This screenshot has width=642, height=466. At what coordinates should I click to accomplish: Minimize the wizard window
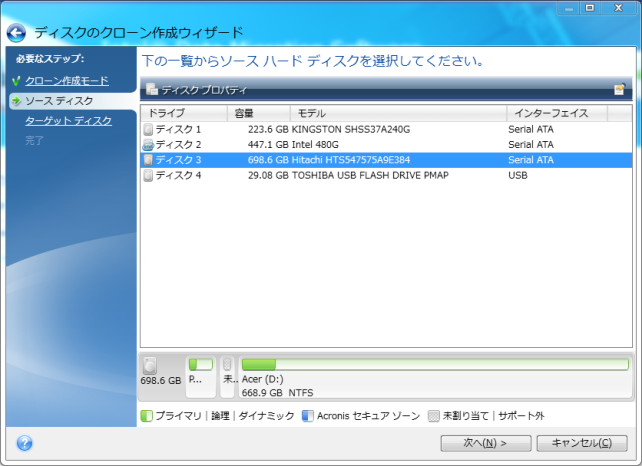(x=569, y=8)
